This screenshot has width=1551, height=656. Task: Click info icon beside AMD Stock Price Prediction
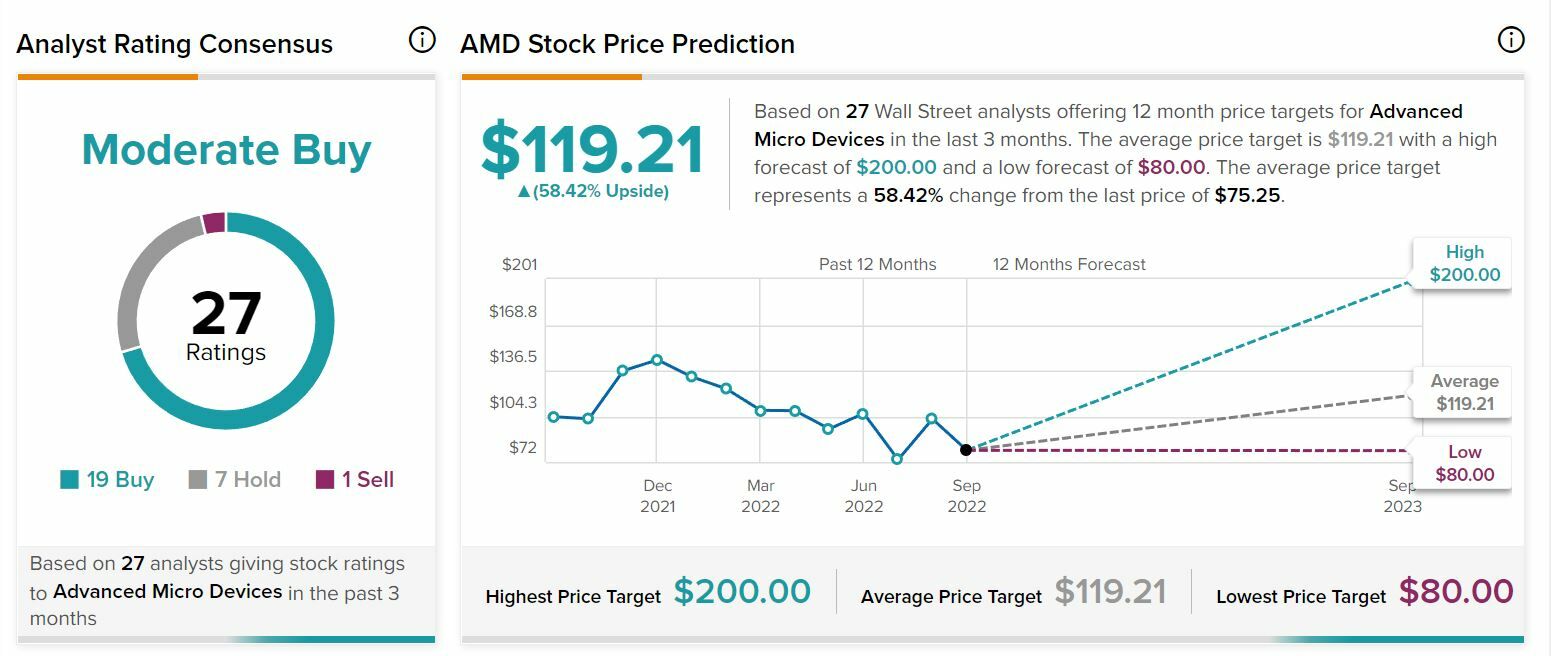point(1510,40)
